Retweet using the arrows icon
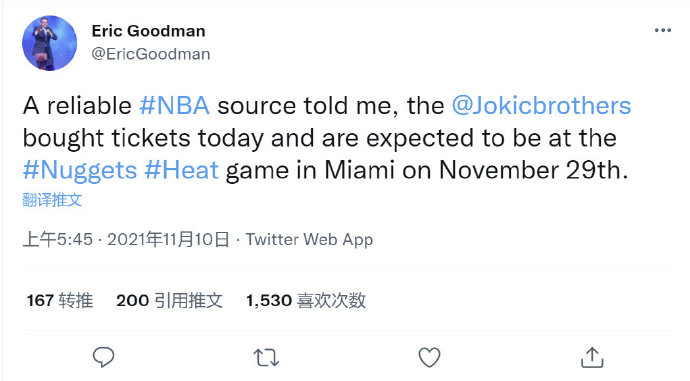 click(x=266, y=357)
